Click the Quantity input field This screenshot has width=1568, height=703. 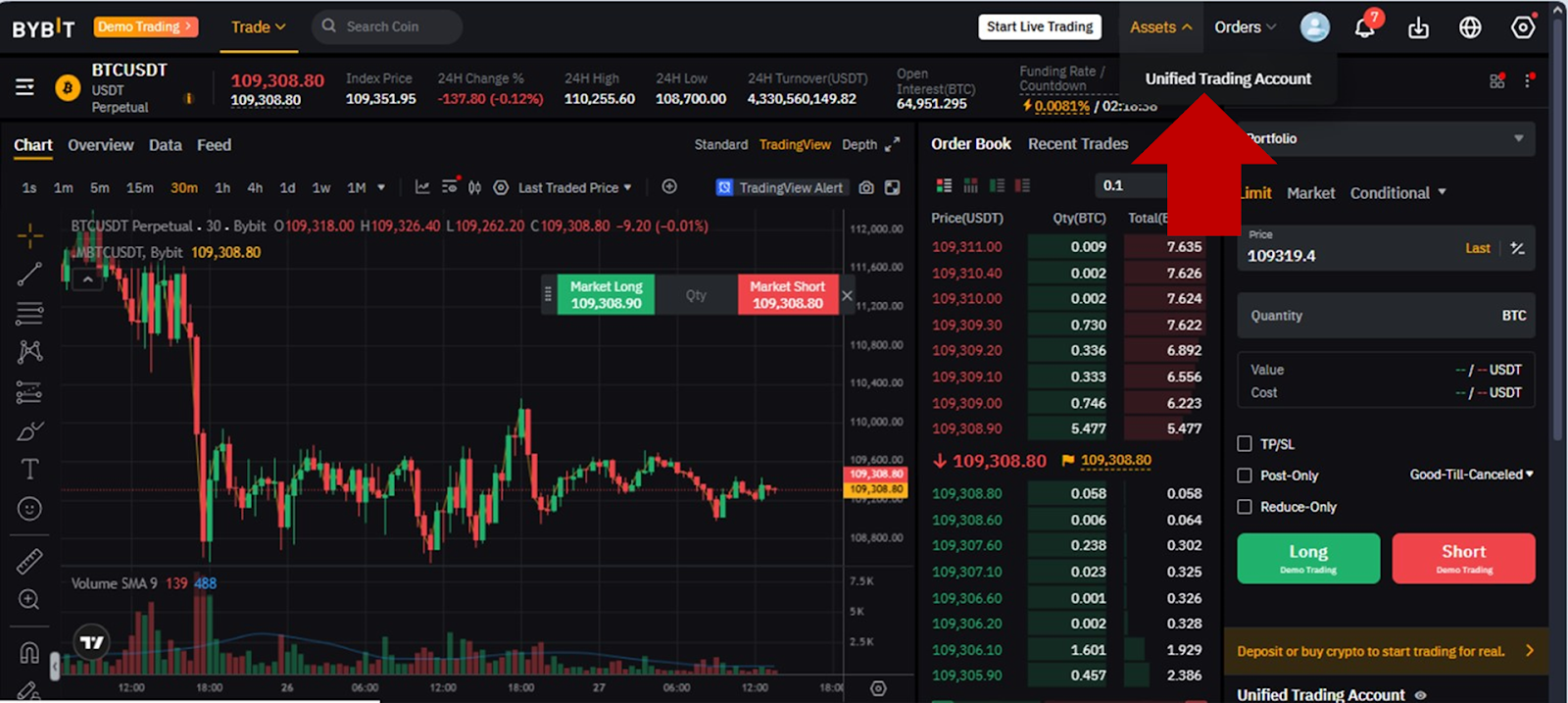coord(1386,316)
